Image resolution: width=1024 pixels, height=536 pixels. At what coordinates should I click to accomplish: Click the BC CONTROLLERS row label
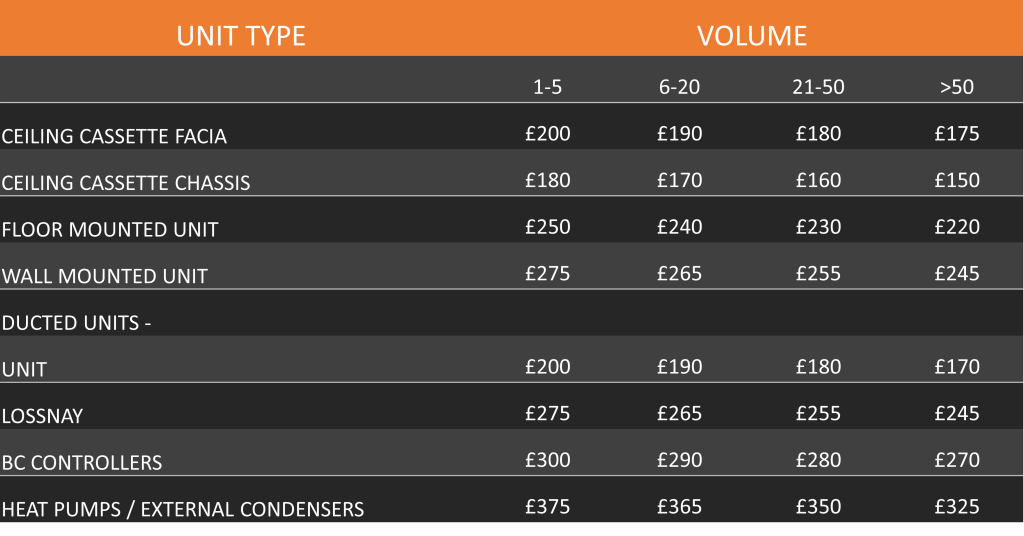coord(82,463)
